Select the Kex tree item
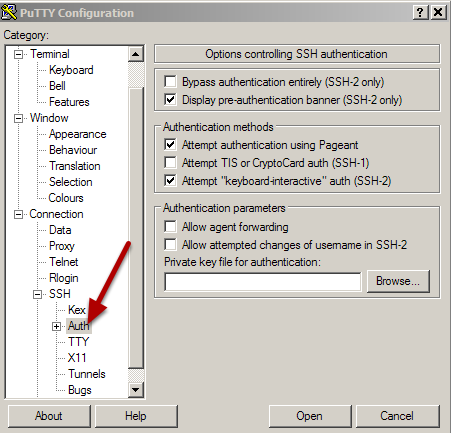The width and height of the screenshot is (451, 433). coord(77,310)
